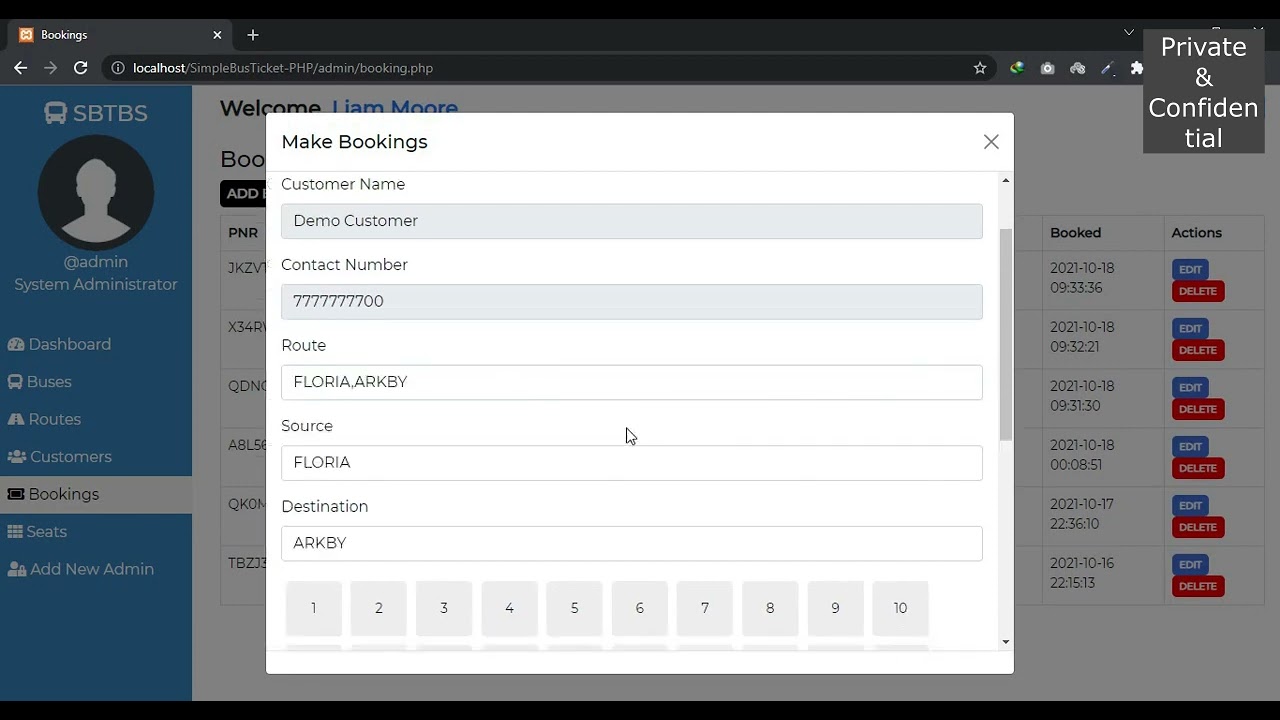Viewport: 1280px width, 720px height.
Task: Delete booking made 2021-10-18 00:08:51
Action: coord(1198,468)
